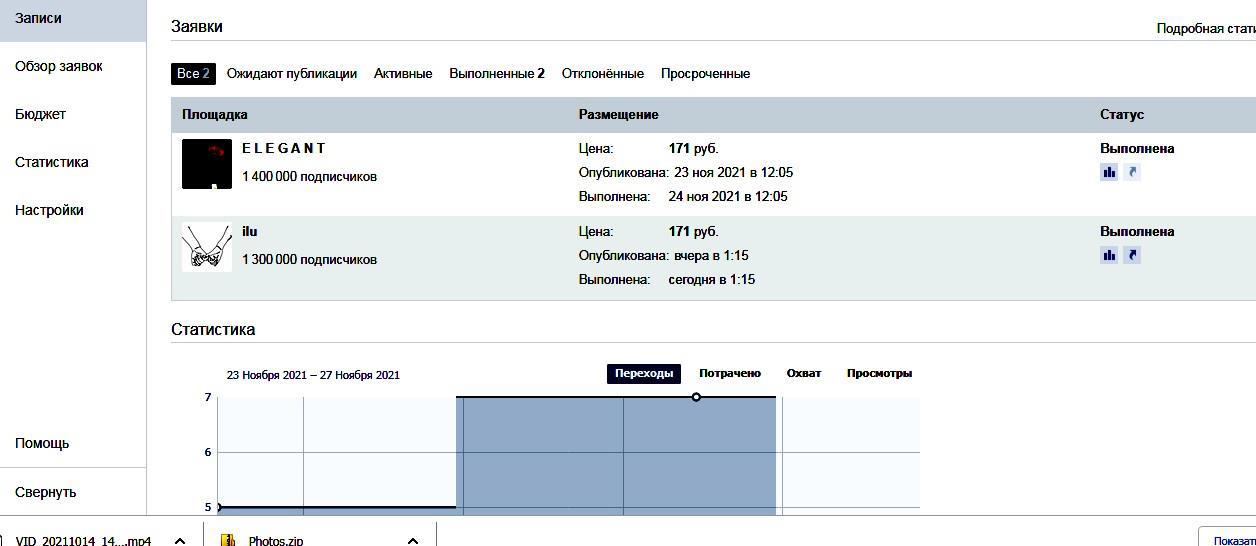The image size is (1256, 546).
Task: Click the Photos.zip archive icon
Action: (228, 540)
